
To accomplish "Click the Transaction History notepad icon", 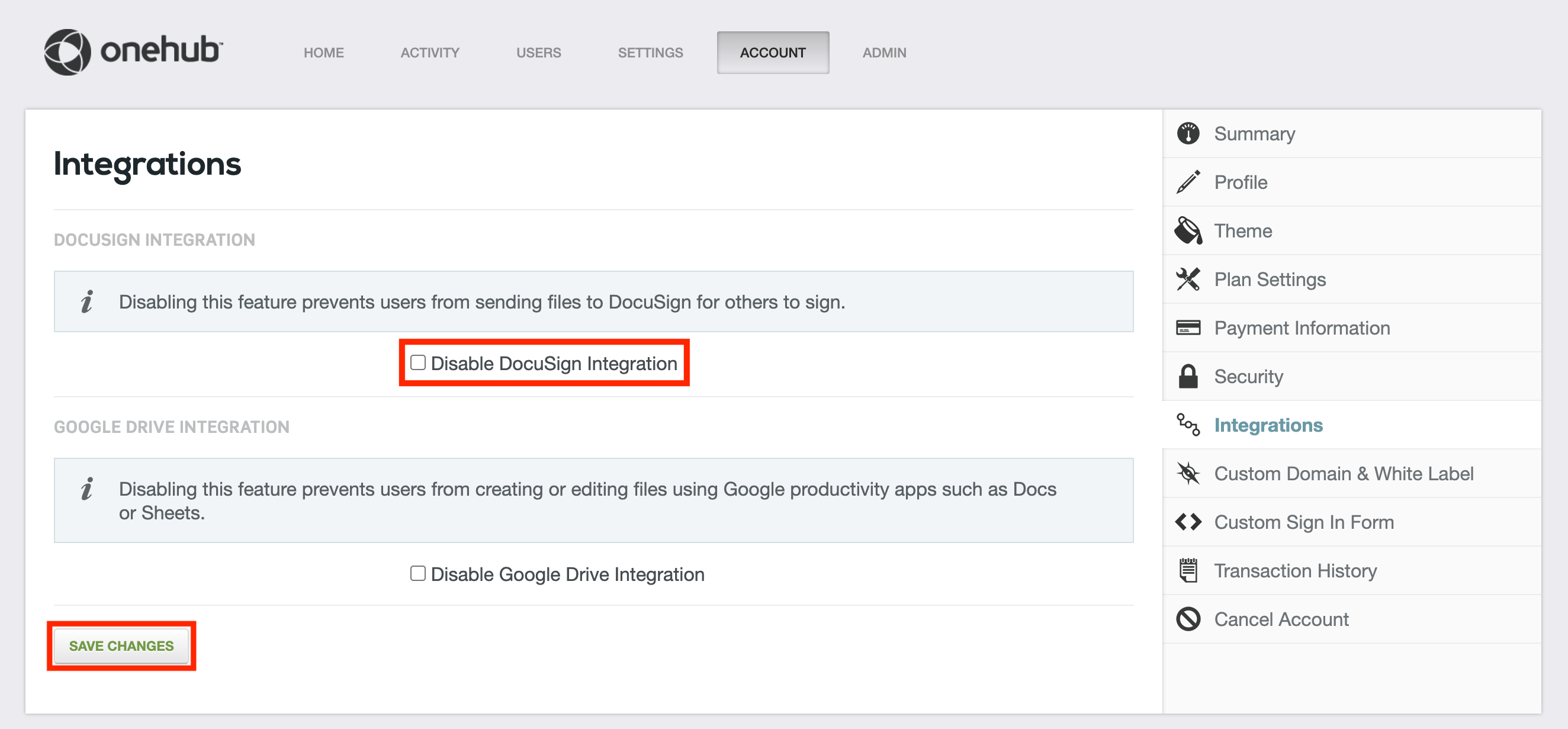I will 1188,571.
